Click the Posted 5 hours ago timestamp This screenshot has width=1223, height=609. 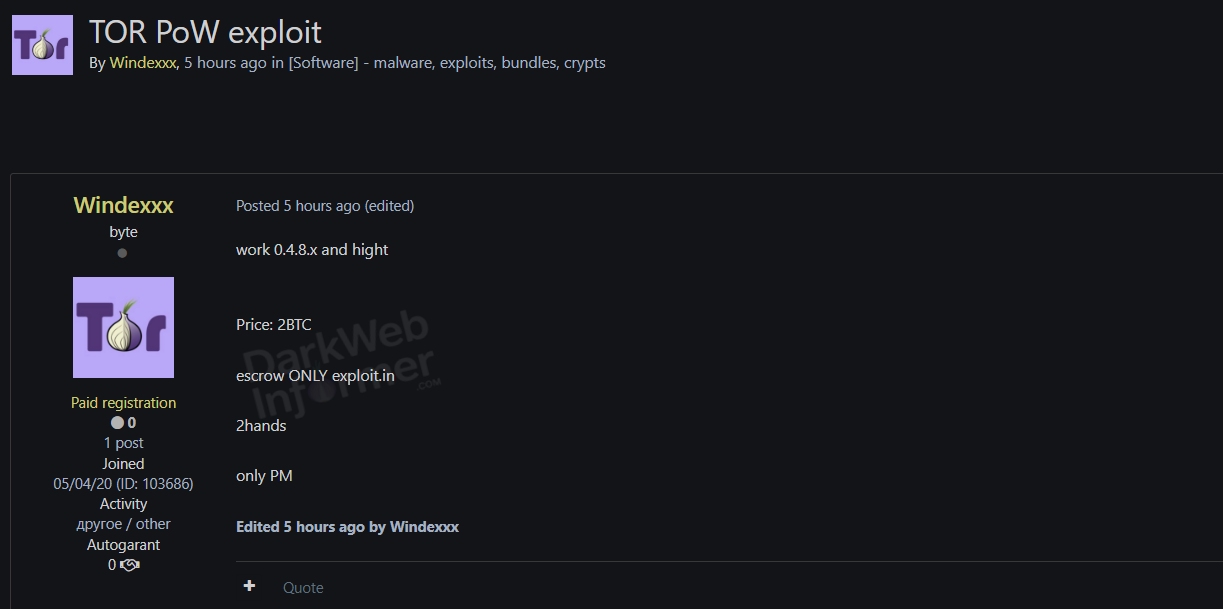pos(298,206)
